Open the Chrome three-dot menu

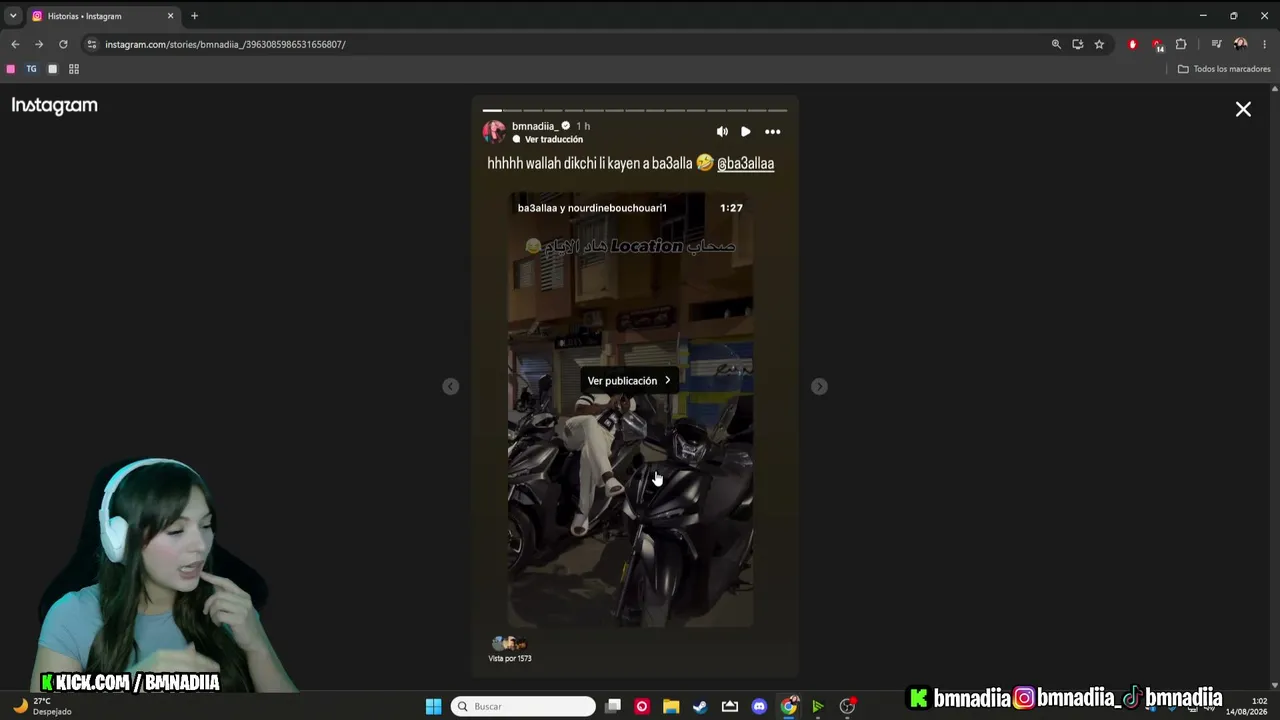[1265, 44]
